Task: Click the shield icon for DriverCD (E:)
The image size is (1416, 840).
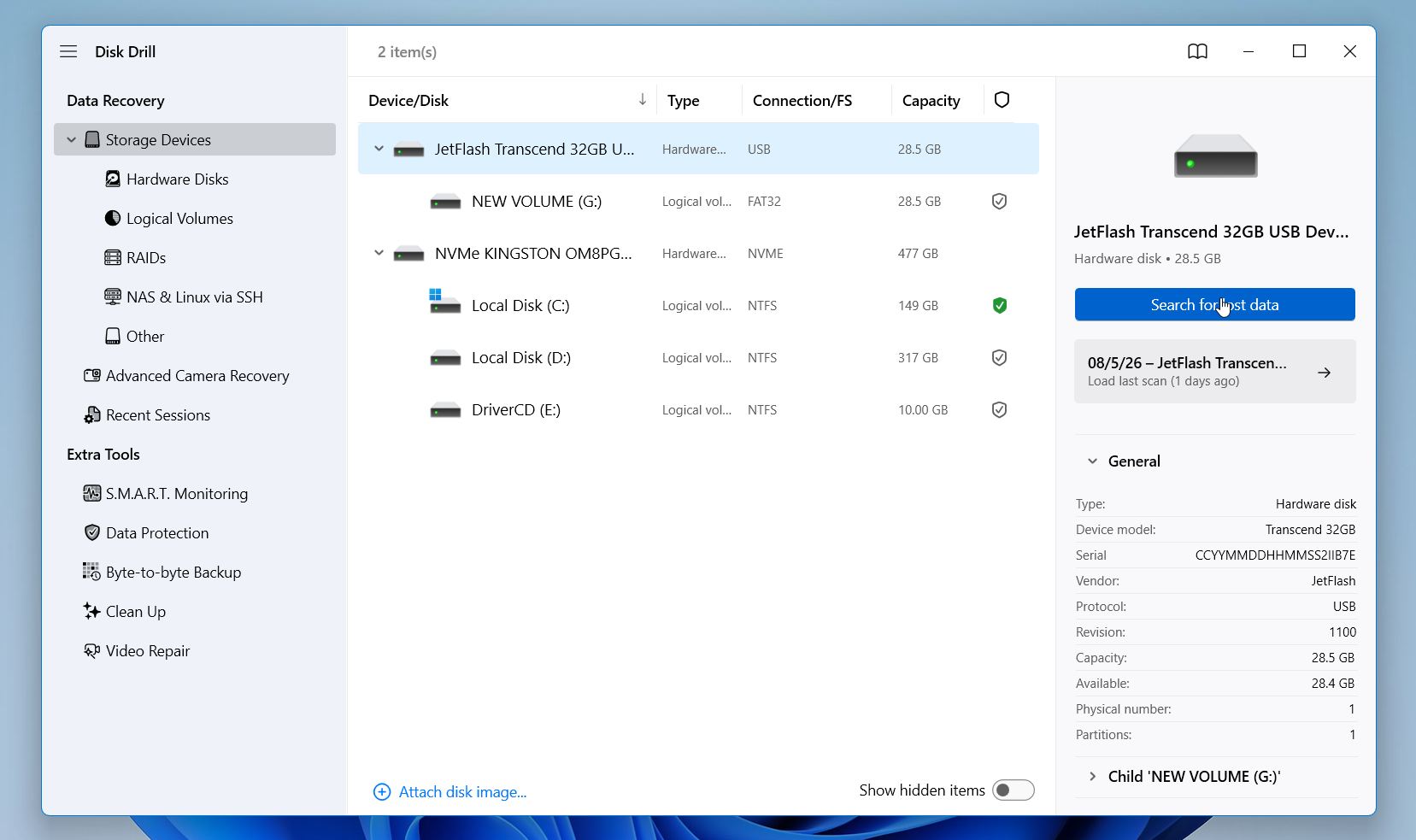Action: pyautogui.click(x=999, y=409)
